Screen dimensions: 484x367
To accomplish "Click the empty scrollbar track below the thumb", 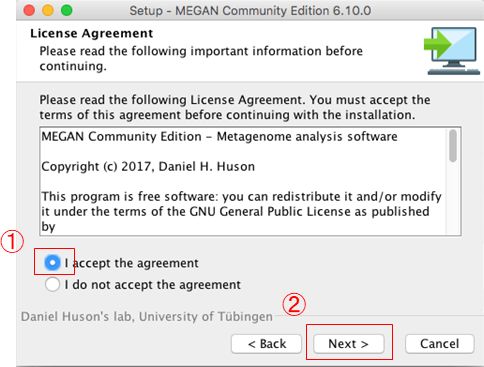I will point(453,198).
